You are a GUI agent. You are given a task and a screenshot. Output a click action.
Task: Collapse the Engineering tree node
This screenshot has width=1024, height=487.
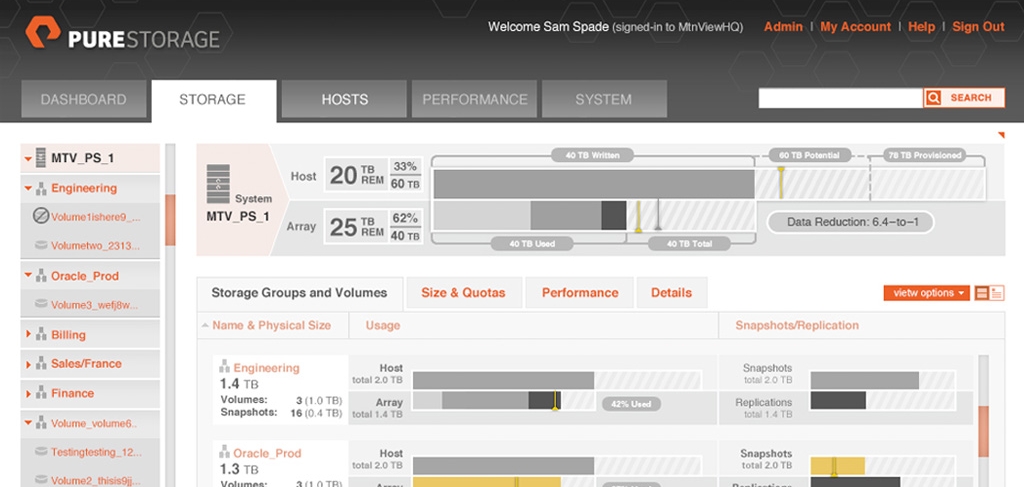click(28, 189)
